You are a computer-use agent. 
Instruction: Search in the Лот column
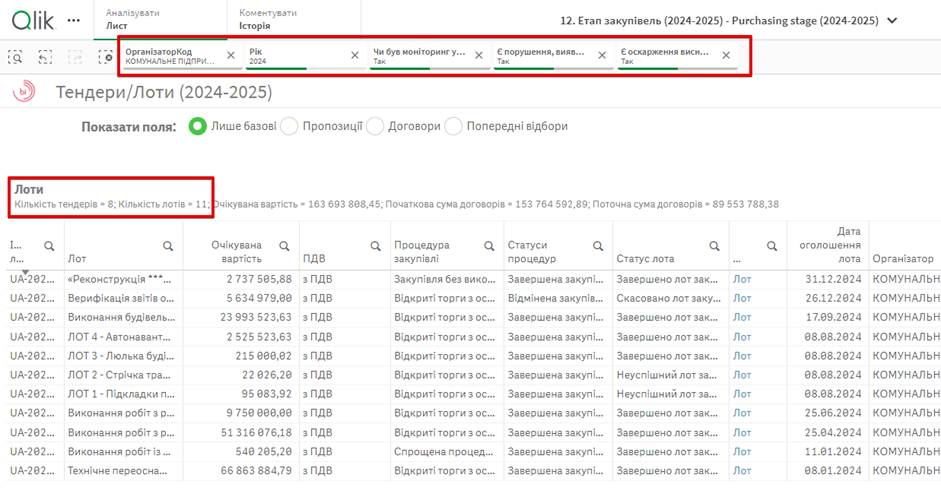point(168,246)
